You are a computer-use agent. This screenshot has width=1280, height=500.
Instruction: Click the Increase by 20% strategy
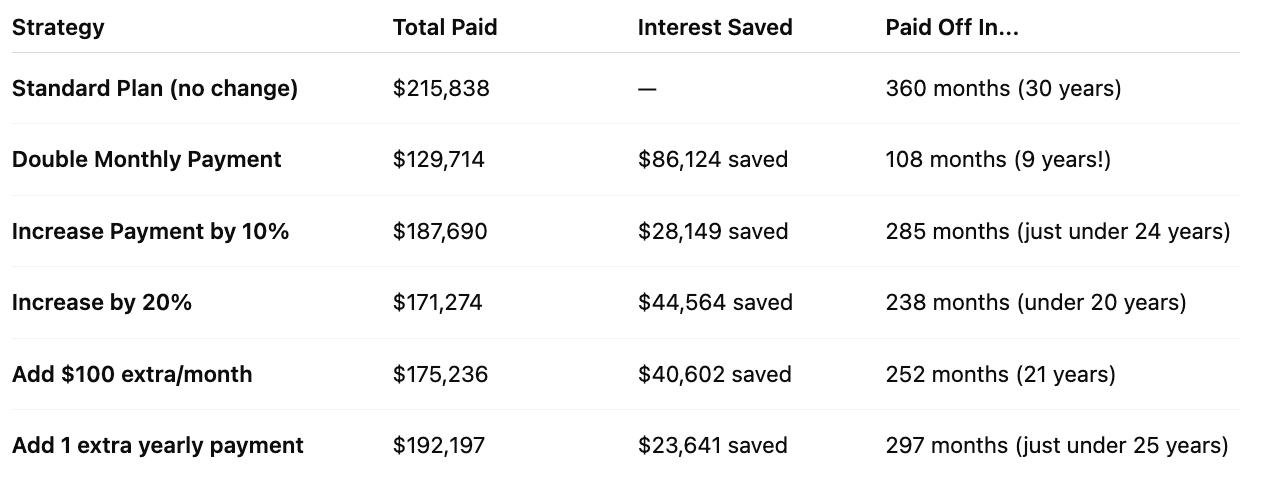tap(102, 302)
